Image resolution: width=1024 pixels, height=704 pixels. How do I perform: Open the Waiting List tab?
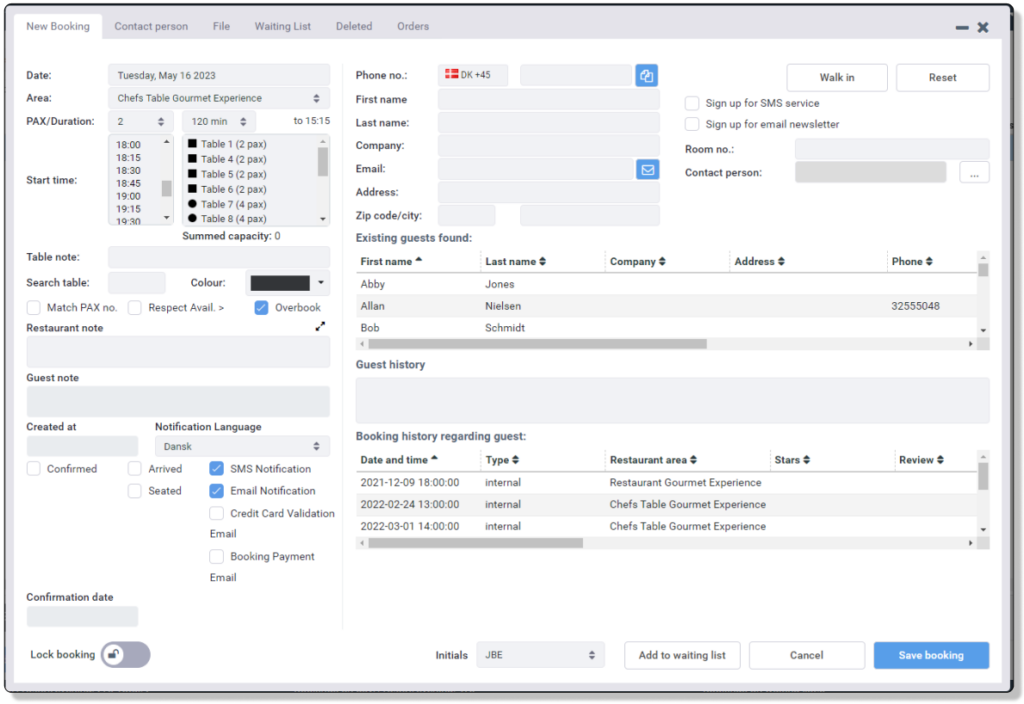click(282, 26)
